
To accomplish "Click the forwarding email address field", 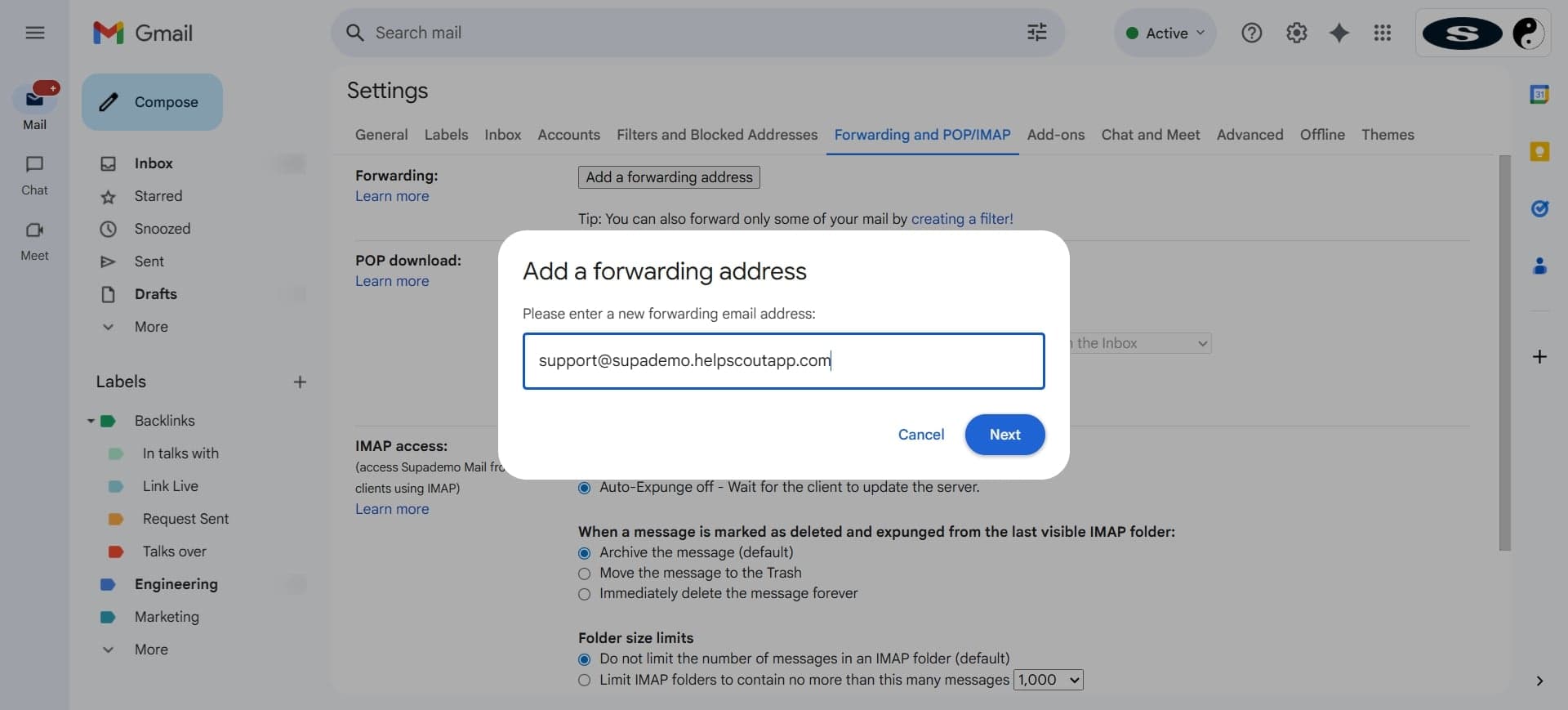I will 782,361.
